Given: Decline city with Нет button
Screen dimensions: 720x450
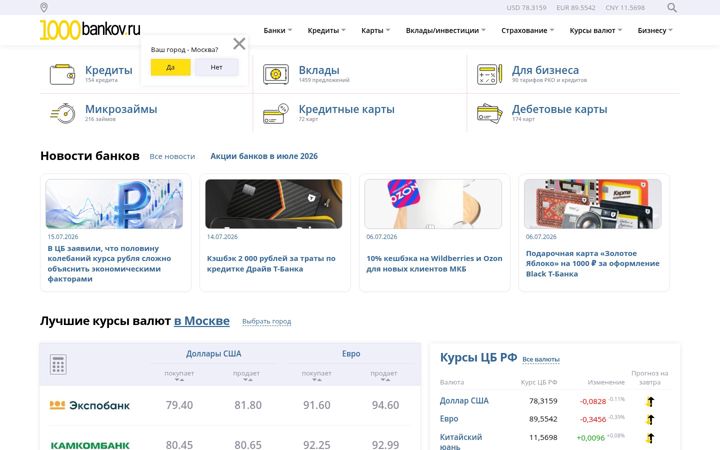Looking at the screenshot, I should [216, 67].
